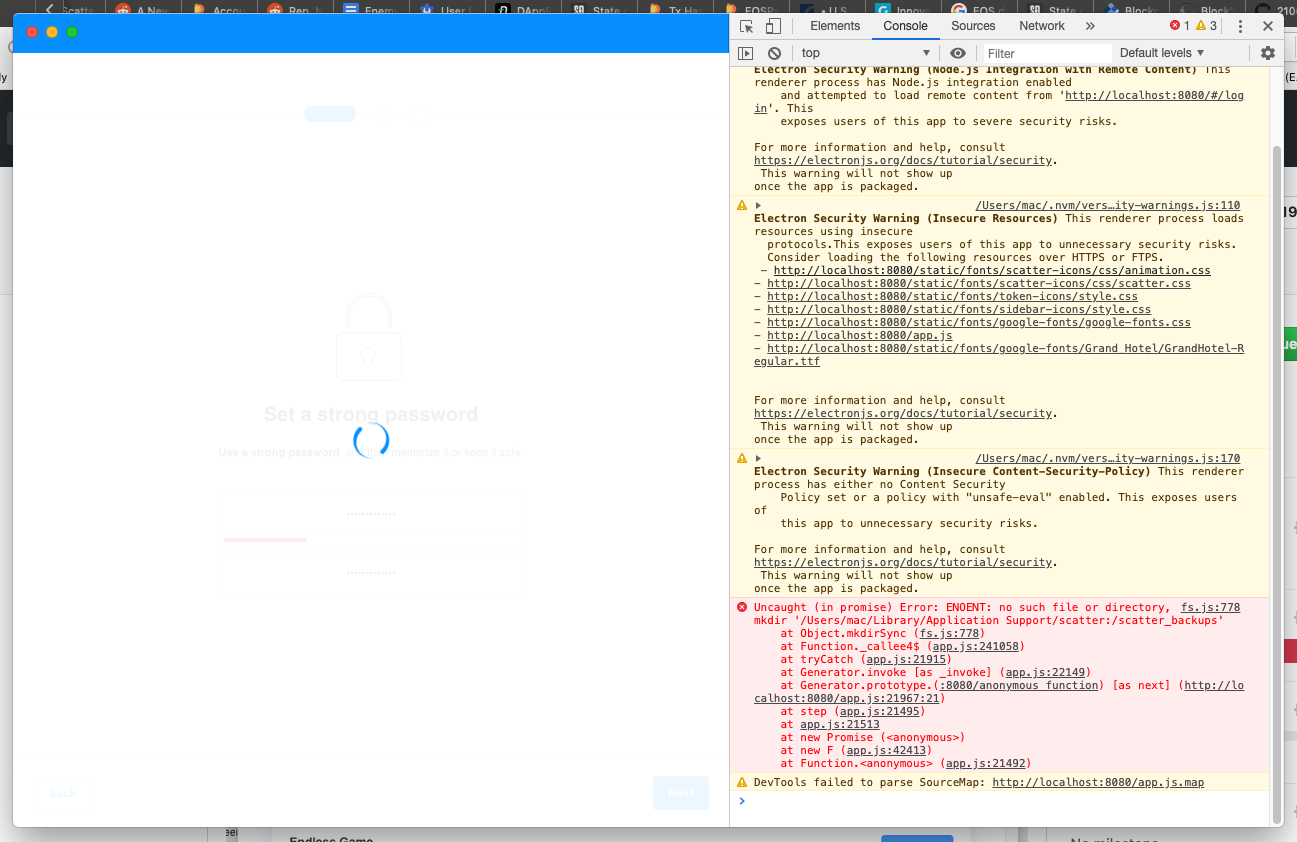Reveal more DevTools panels via the chevron

1091,25
